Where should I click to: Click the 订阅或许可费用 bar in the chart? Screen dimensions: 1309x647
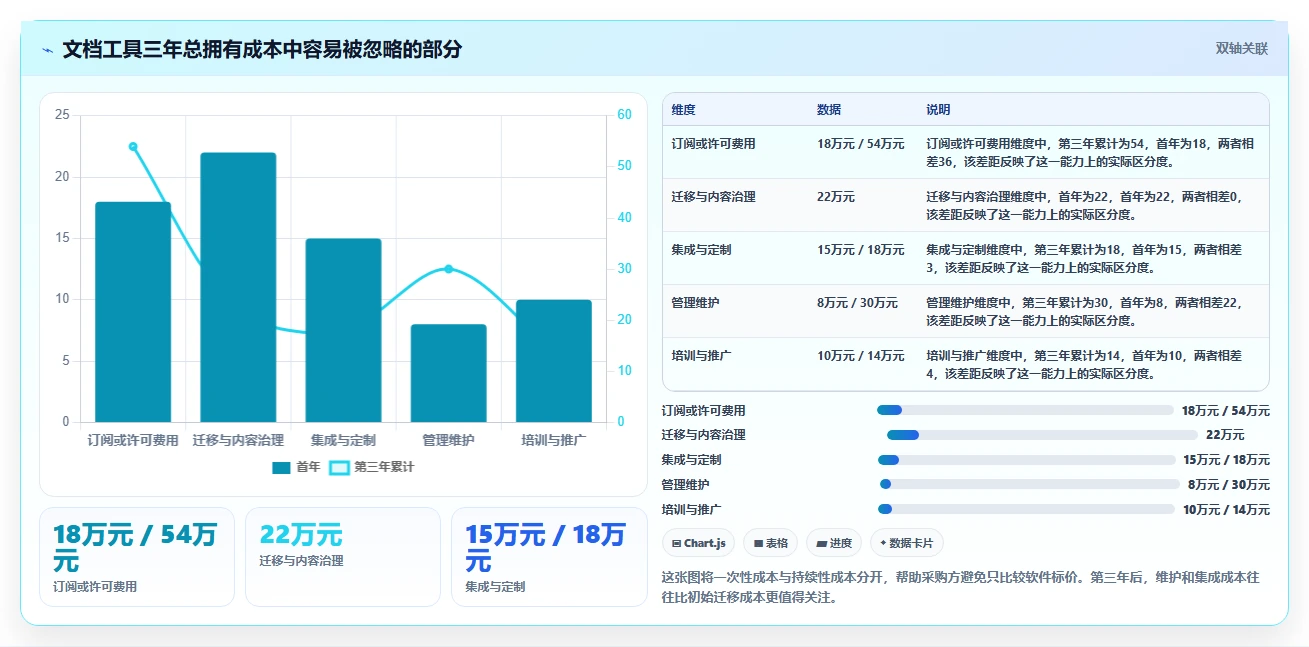[133, 312]
